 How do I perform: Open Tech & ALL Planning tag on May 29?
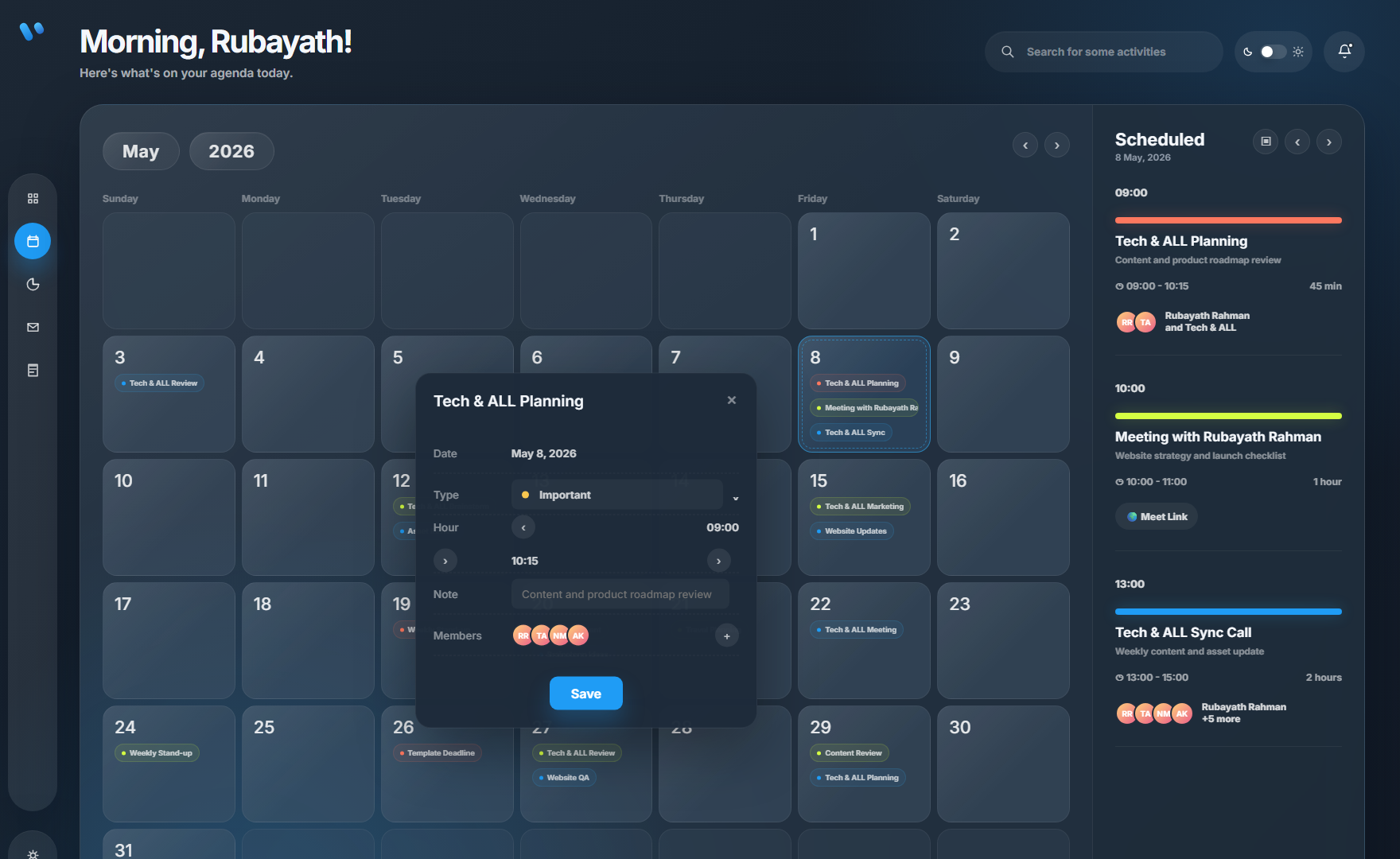(x=857, y=778)
